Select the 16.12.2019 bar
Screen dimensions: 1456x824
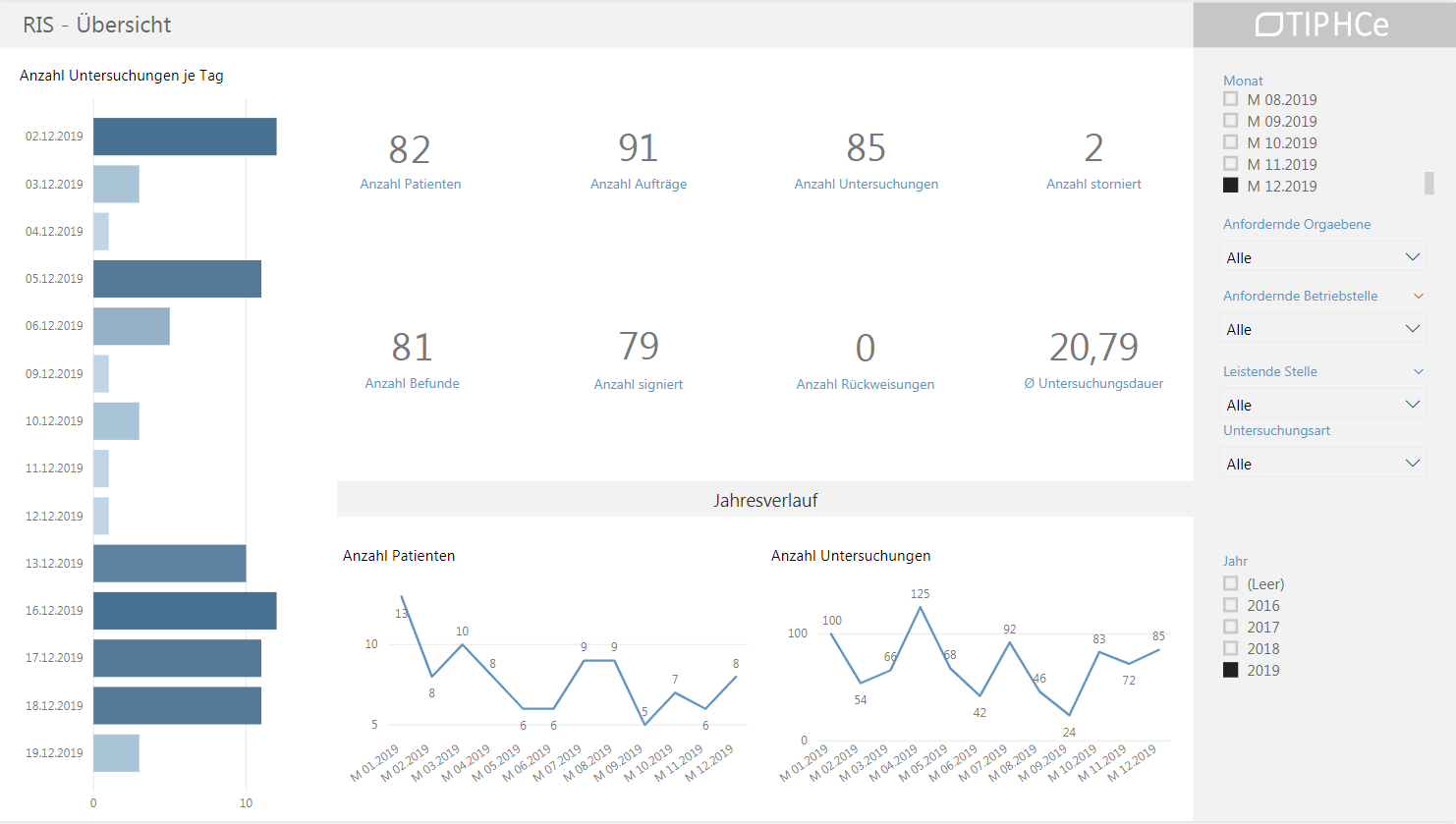(x=185, y=611)
